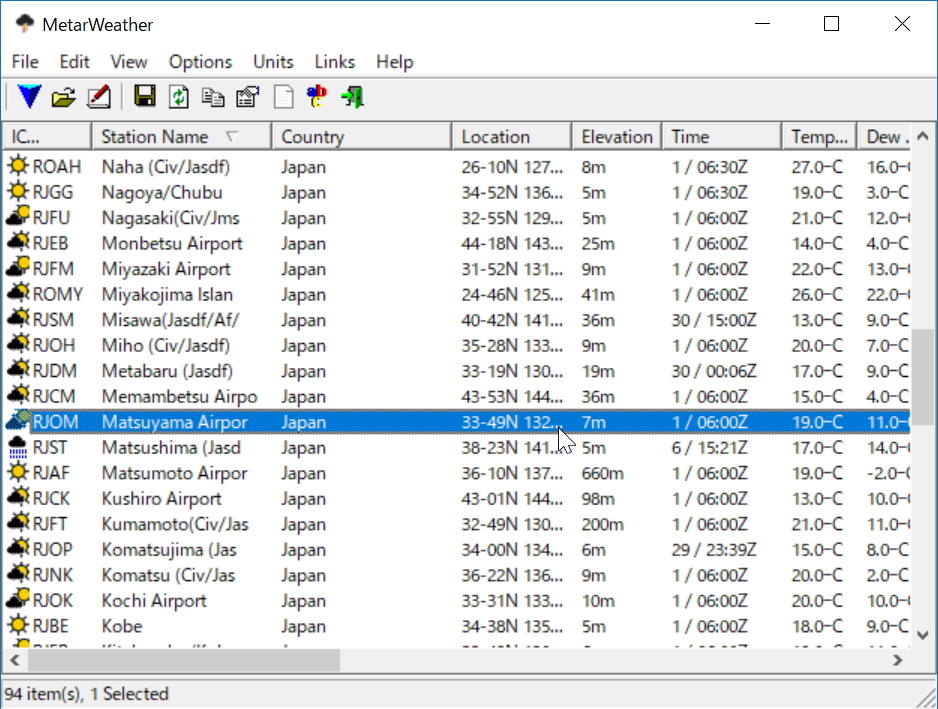Sort by the Location column header

(x=511, y=136)
